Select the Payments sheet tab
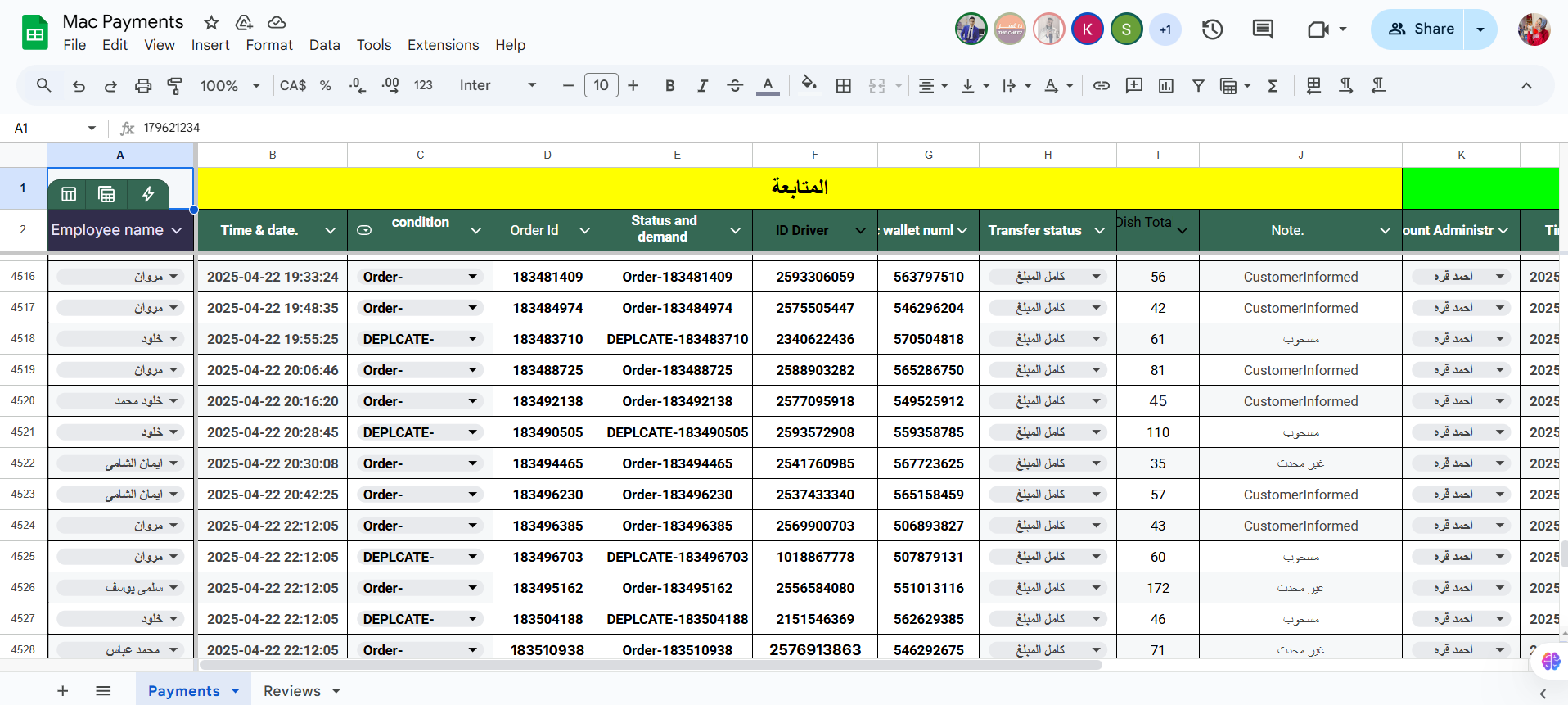The image size is (1568, 705). click(184, 691)
